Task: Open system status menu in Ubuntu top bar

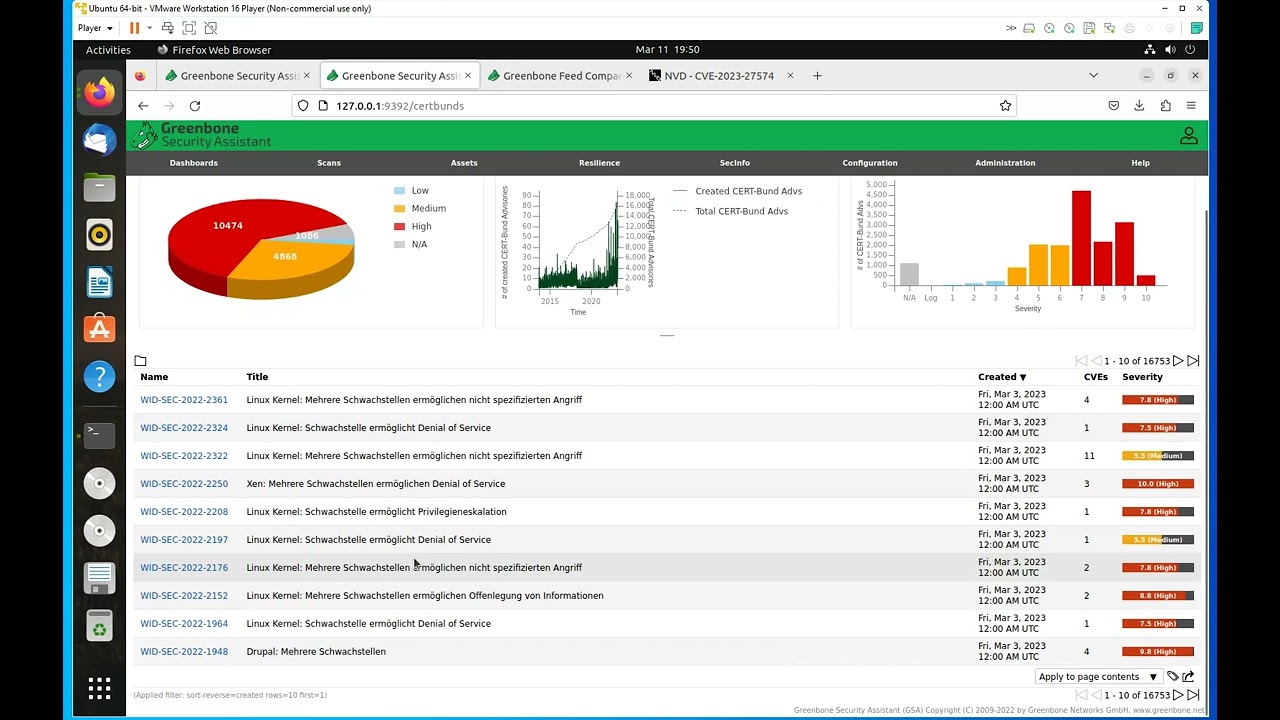Action: point(1170,50)
